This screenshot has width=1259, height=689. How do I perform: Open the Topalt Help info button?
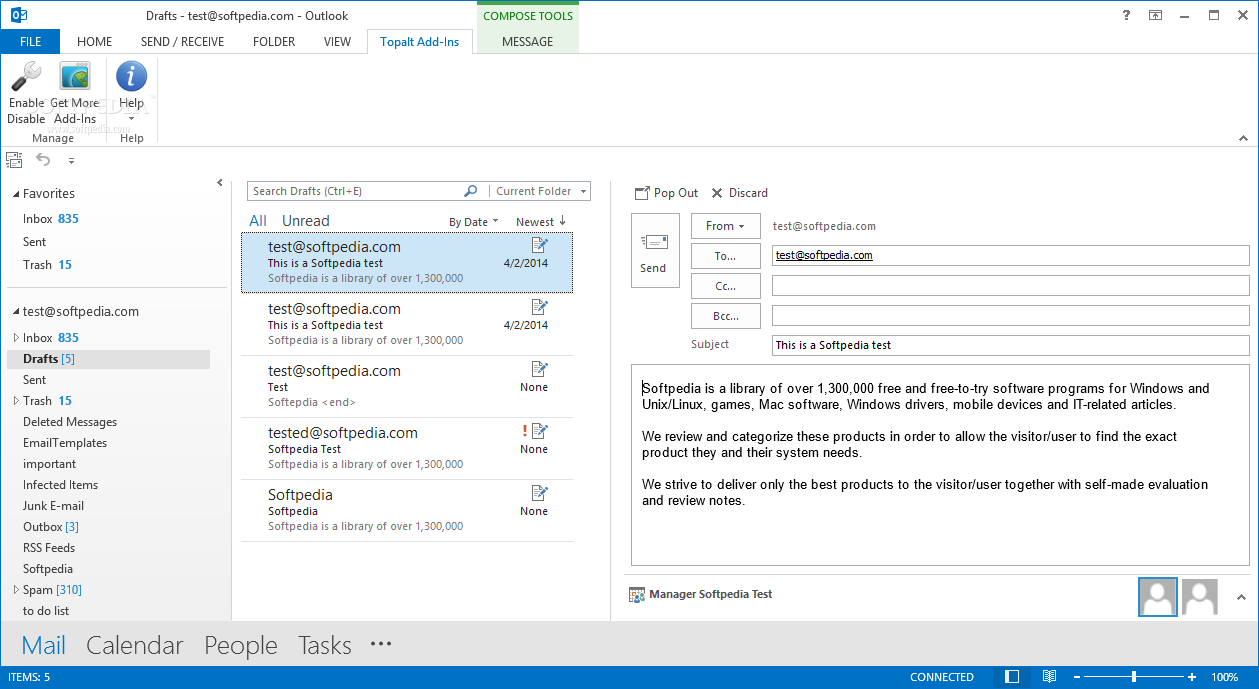[x=131, y=76]
